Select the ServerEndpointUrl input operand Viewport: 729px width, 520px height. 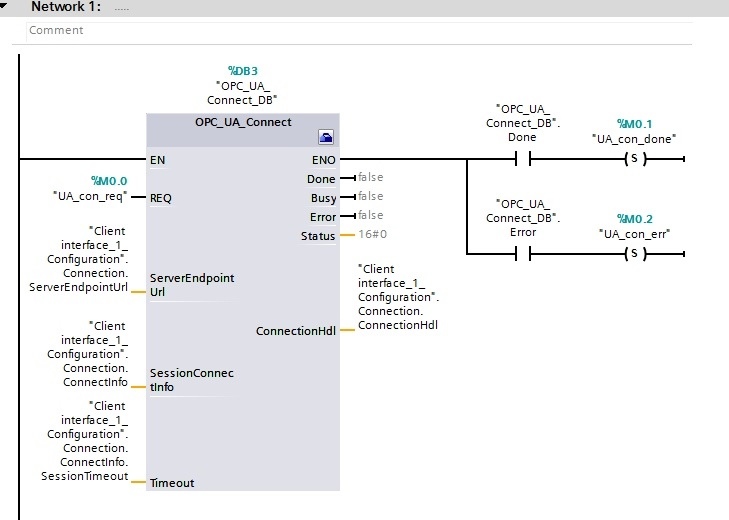79,259
